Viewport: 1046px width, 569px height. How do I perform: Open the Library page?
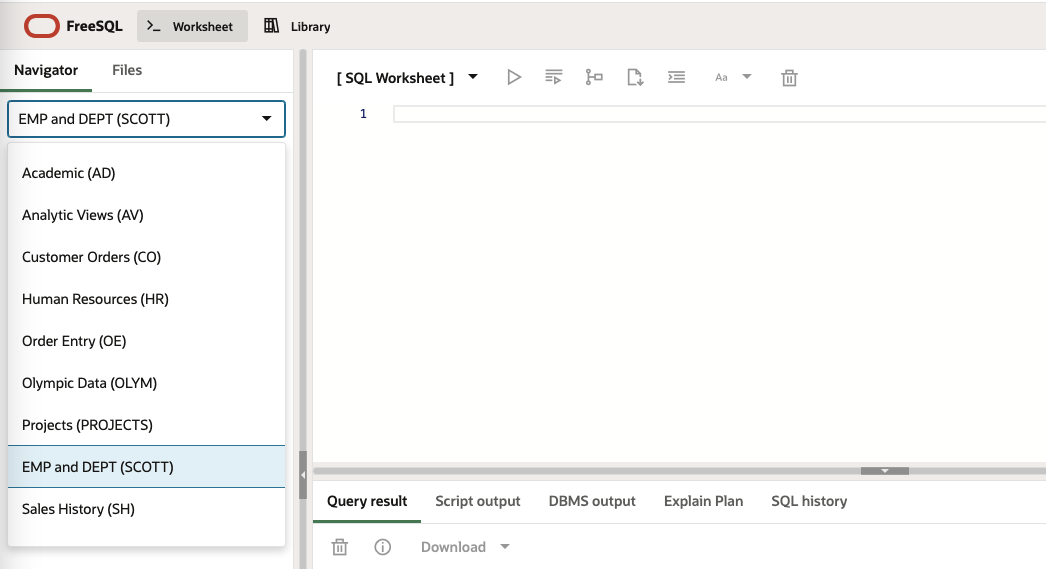click(297, 26)
